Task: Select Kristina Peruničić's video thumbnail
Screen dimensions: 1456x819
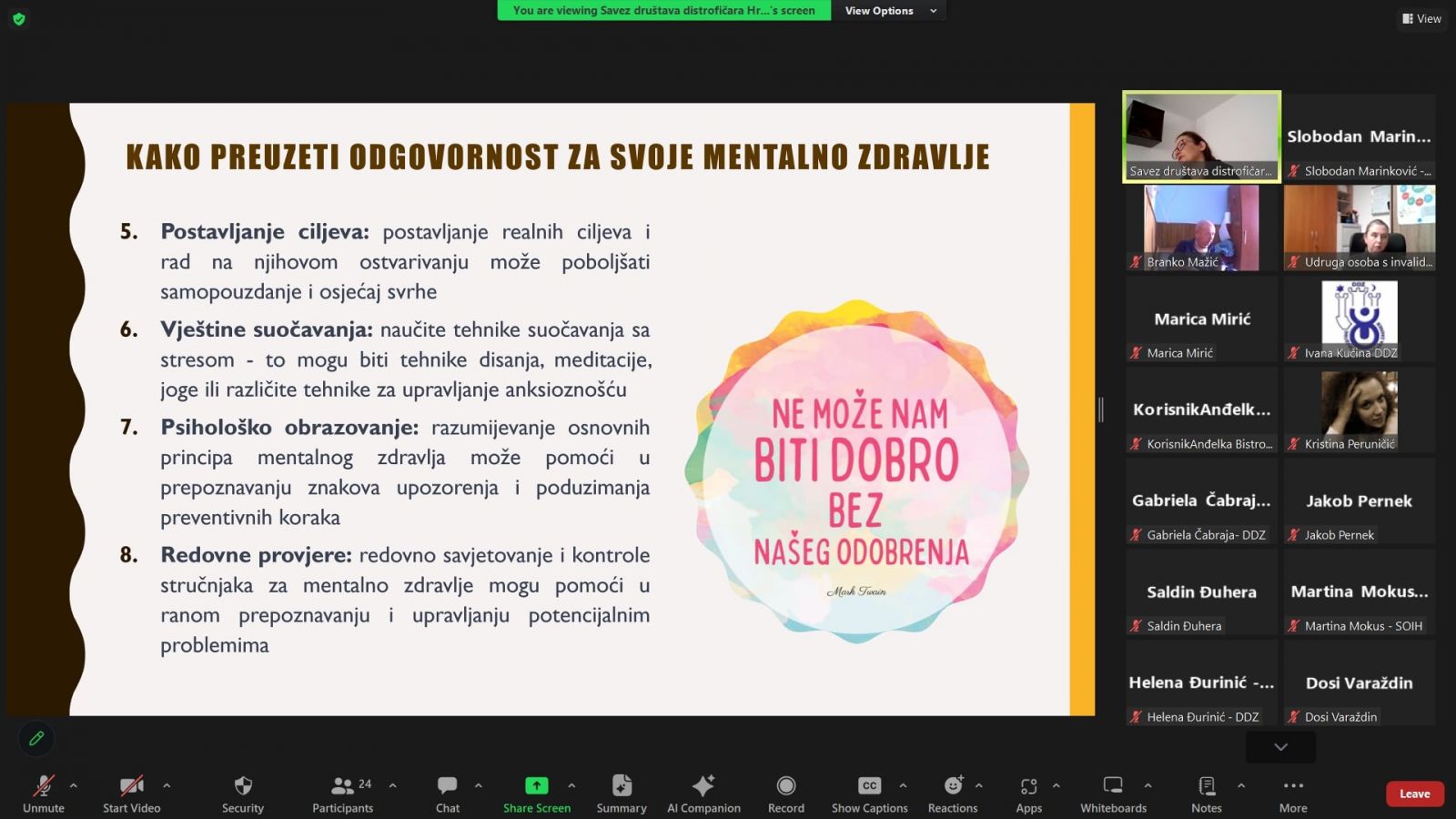Action: click(1359, 409)
